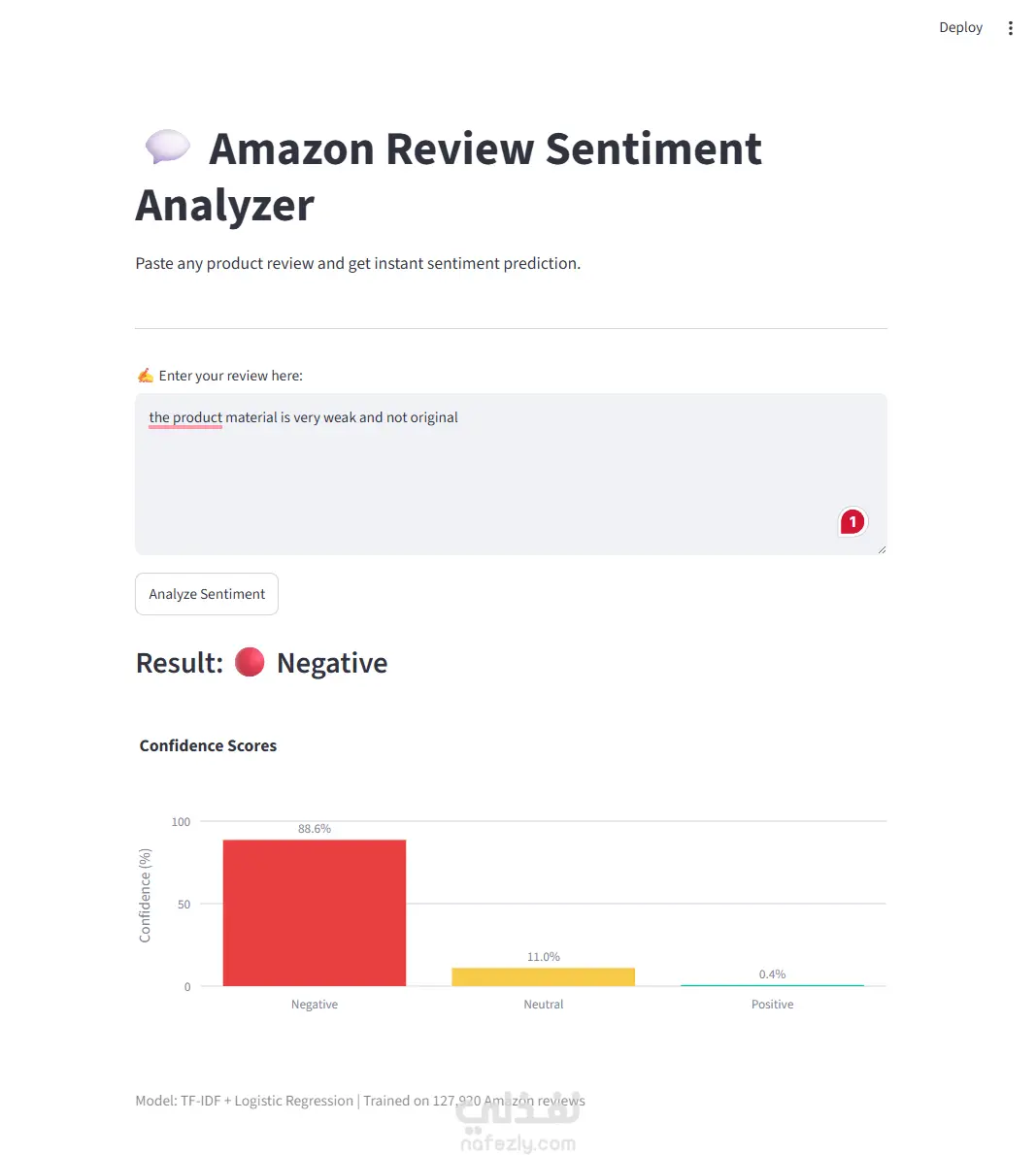Click the Analyze Sentiment button

click(x=207, y=594)
